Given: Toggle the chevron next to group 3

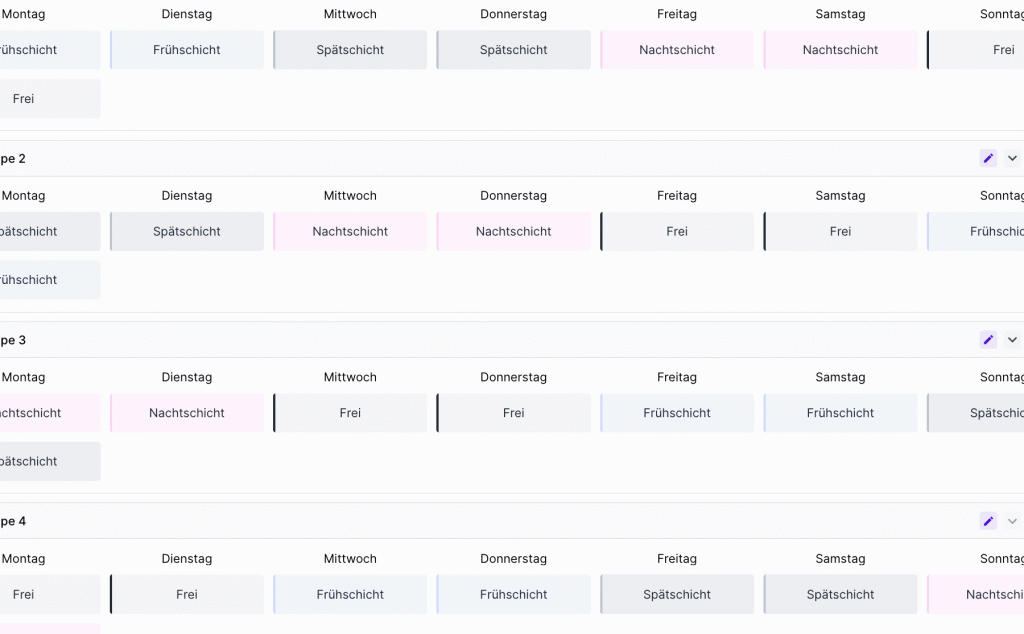Looking at the screenshot, I should [x=1012, y=340].
